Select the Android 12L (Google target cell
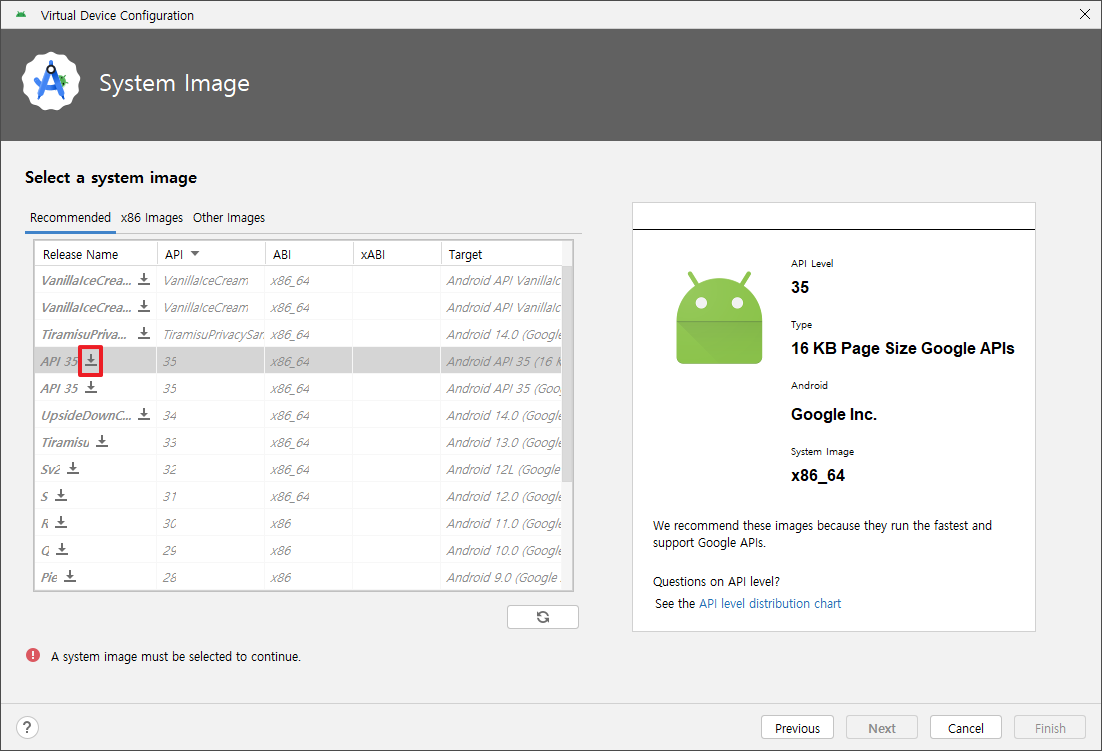The height and width of the screenshot is (751, 1102). (502, 469)
